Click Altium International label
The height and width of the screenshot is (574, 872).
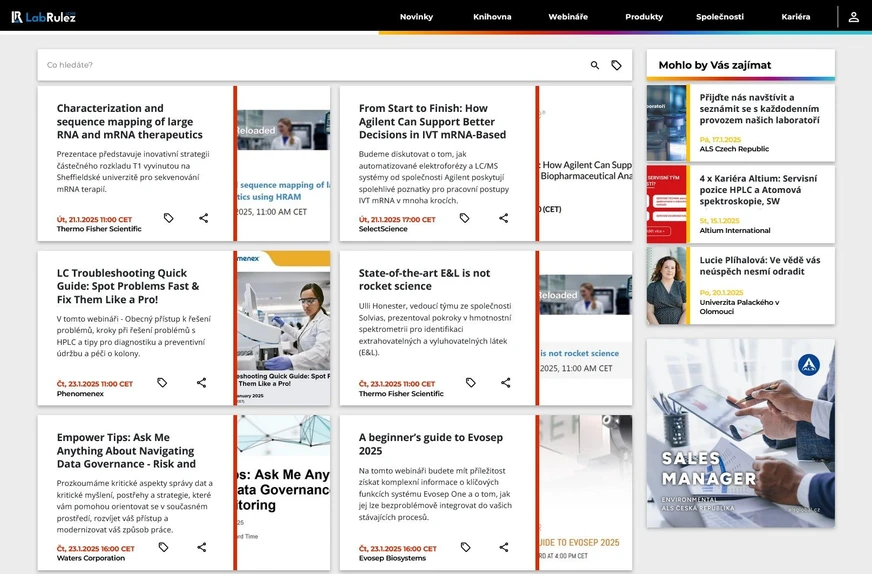pyautogui.click(x=735, y=230)
